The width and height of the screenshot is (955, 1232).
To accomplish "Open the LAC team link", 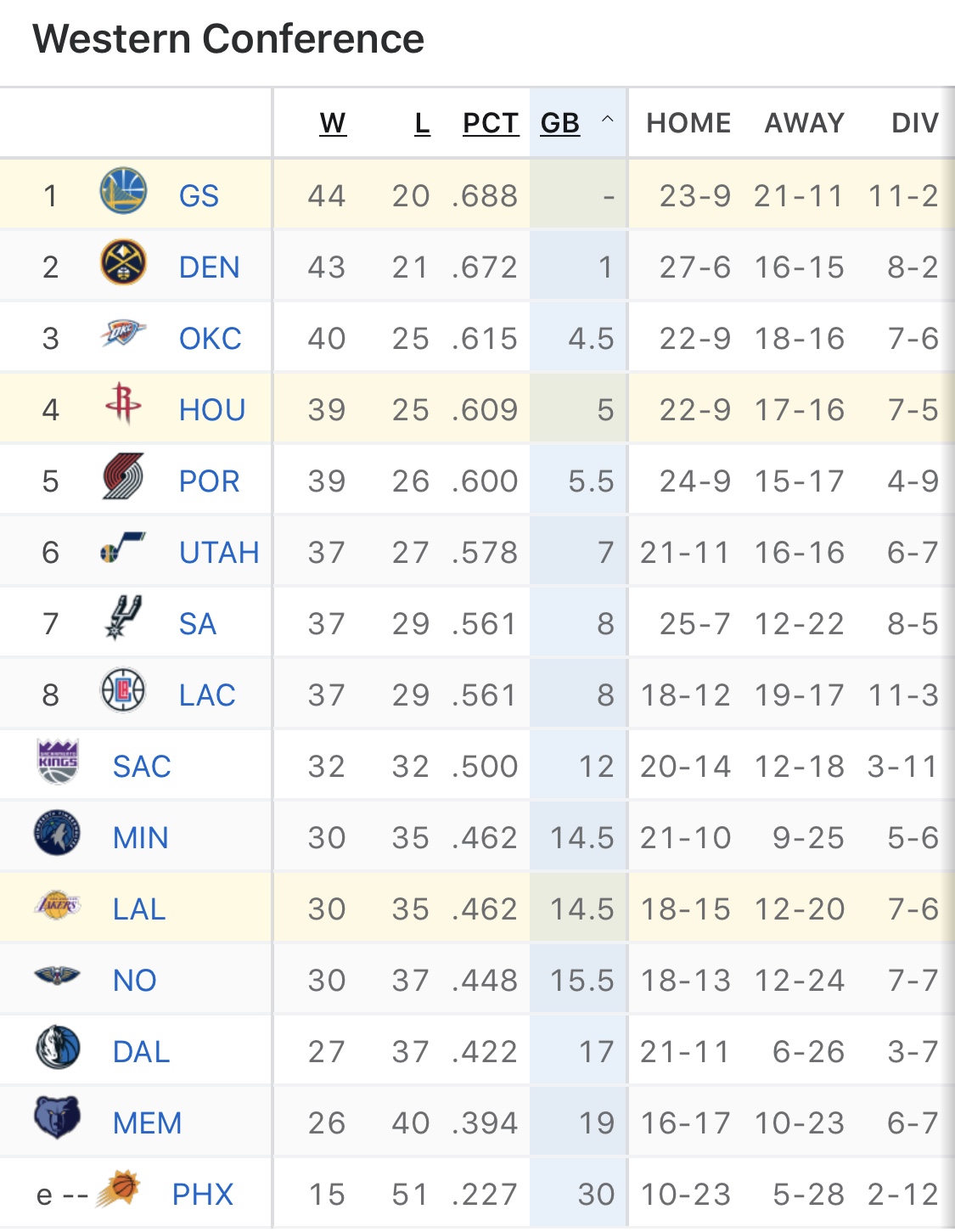I will click(207, 695).
